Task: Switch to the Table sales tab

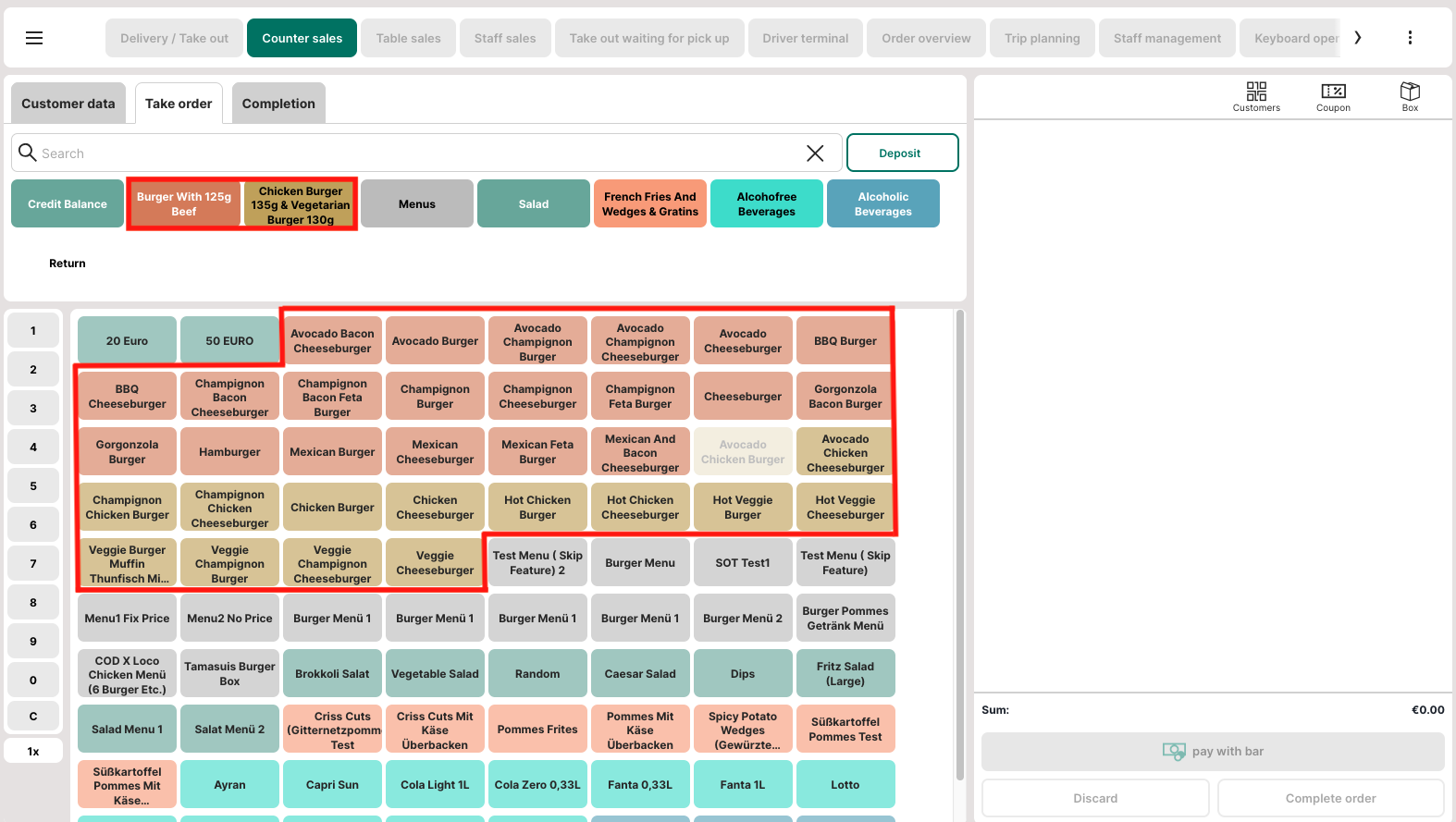Action: [x=408, y=38]
